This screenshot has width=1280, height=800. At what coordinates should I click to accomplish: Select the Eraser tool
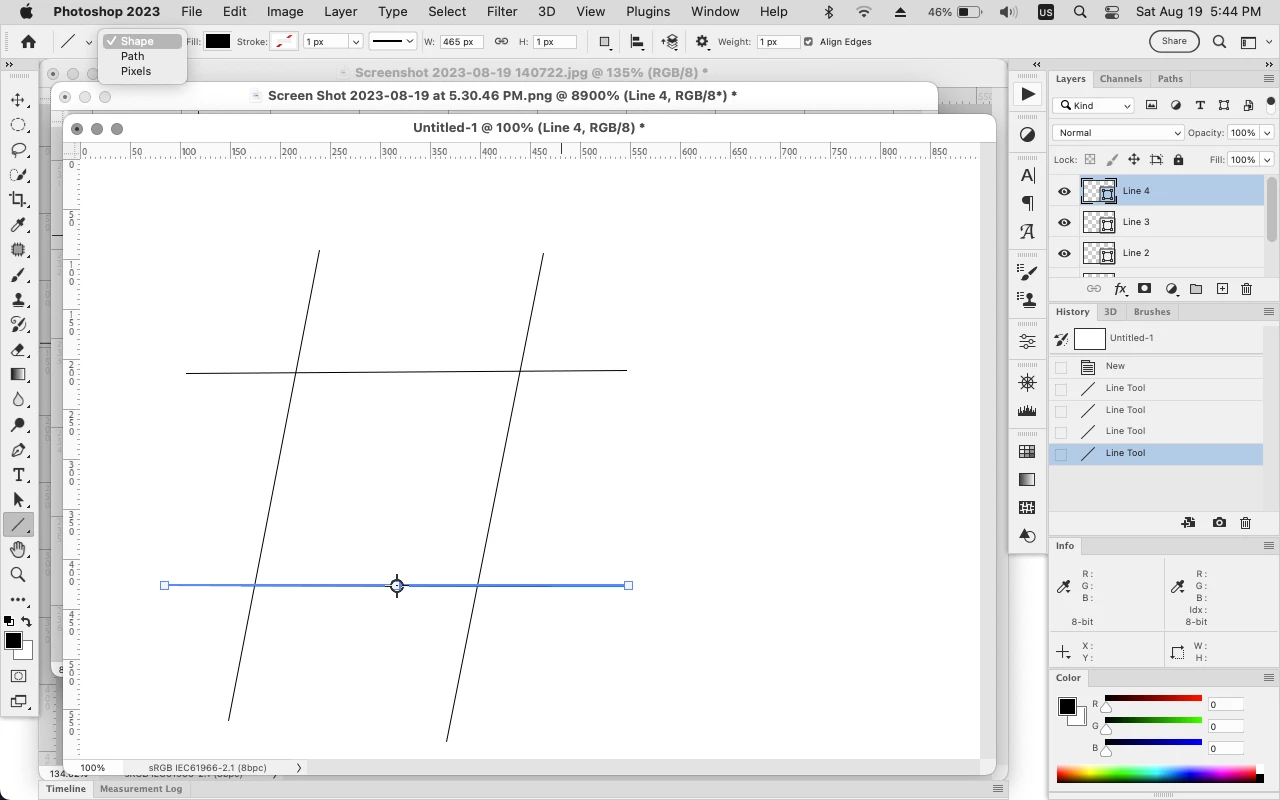pos(18,350)
